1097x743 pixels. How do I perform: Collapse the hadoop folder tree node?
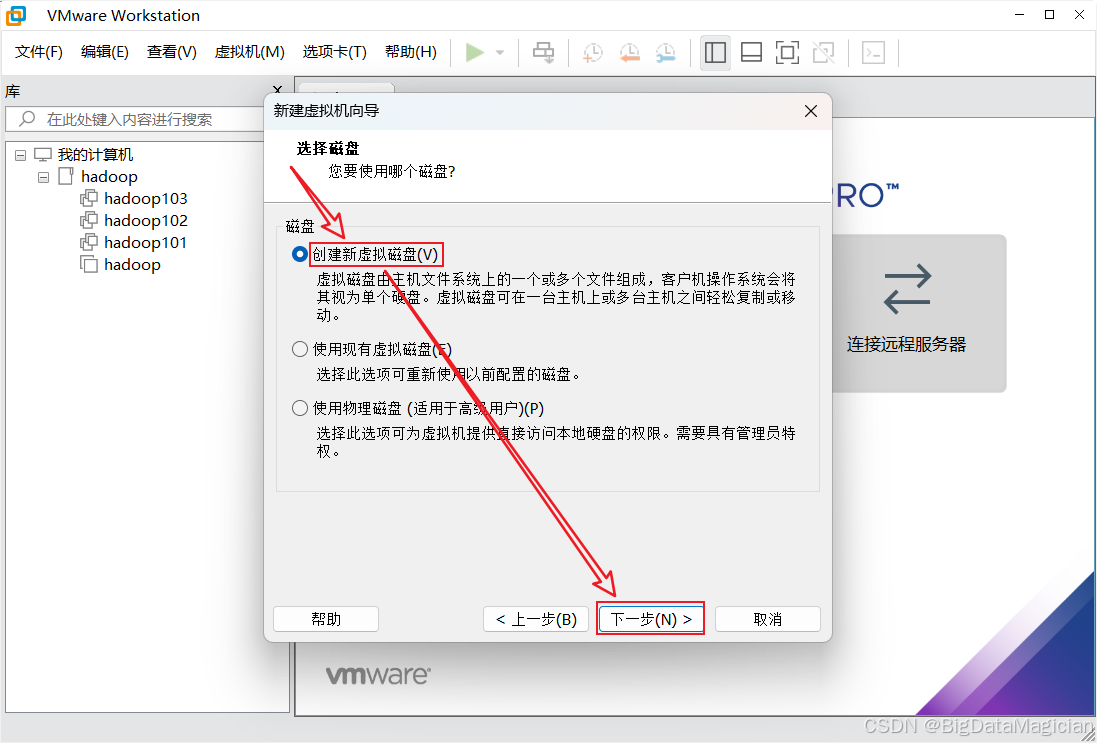43,177
